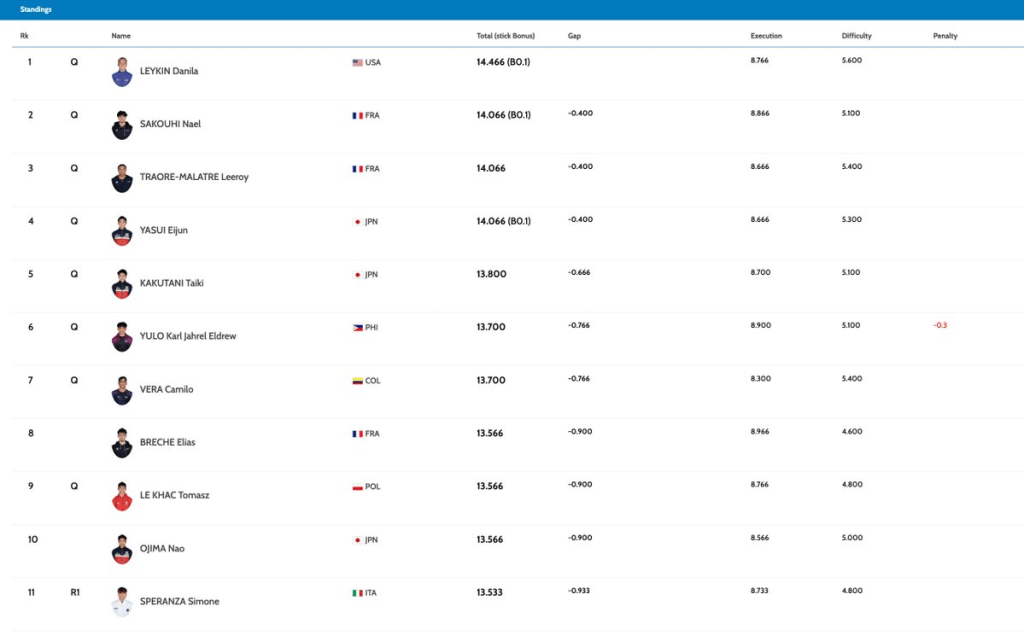Click the Poland flag icon for Le Khac
This screenshot has height=635, width=1024.
[x=357, y=486]
